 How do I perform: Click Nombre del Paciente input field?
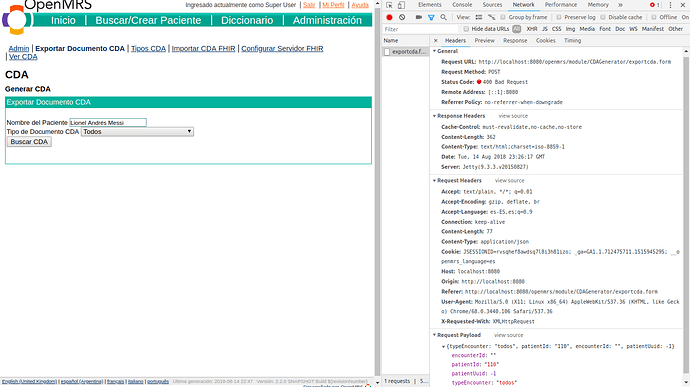point(108,122)
